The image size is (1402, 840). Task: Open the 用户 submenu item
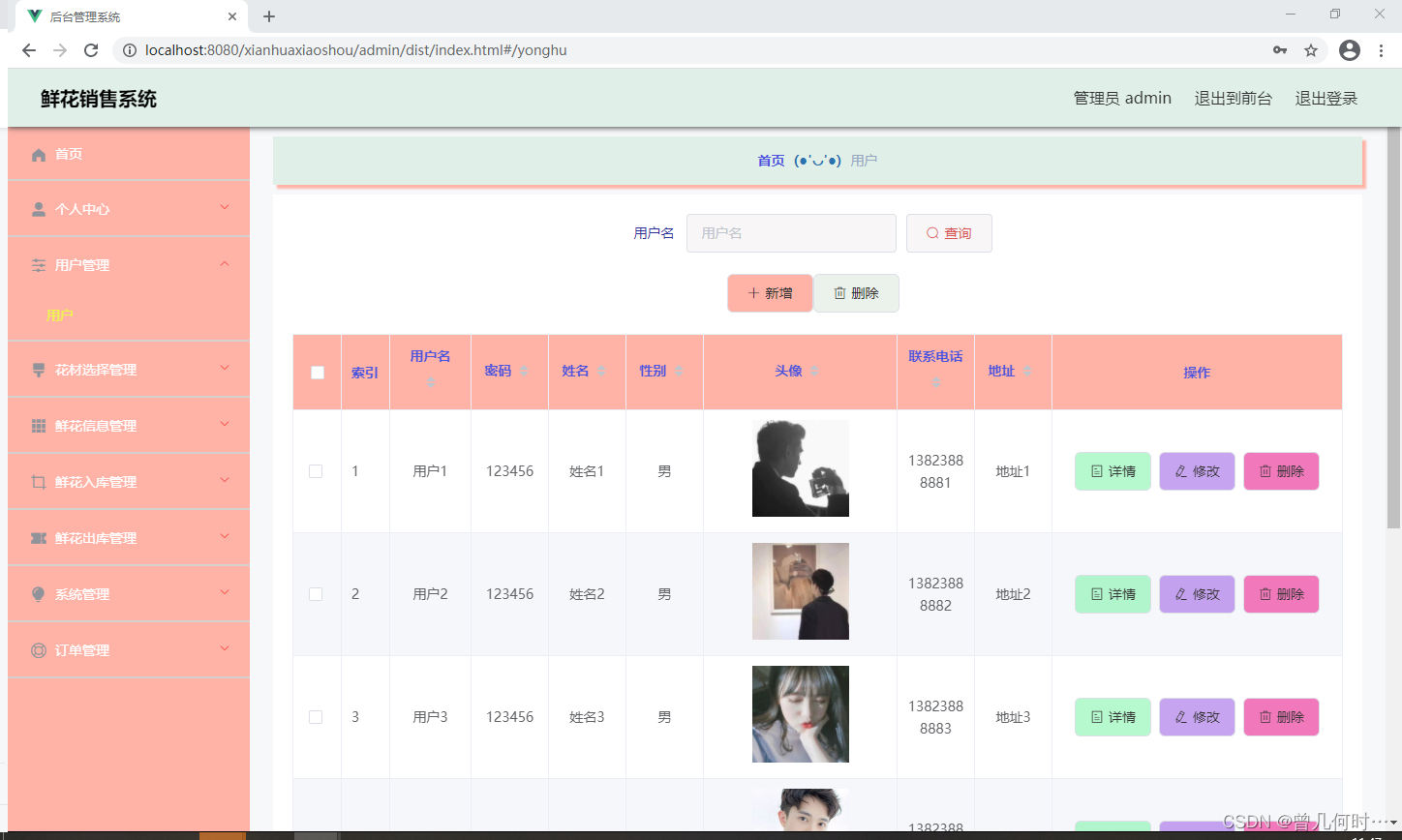point(58,315)
